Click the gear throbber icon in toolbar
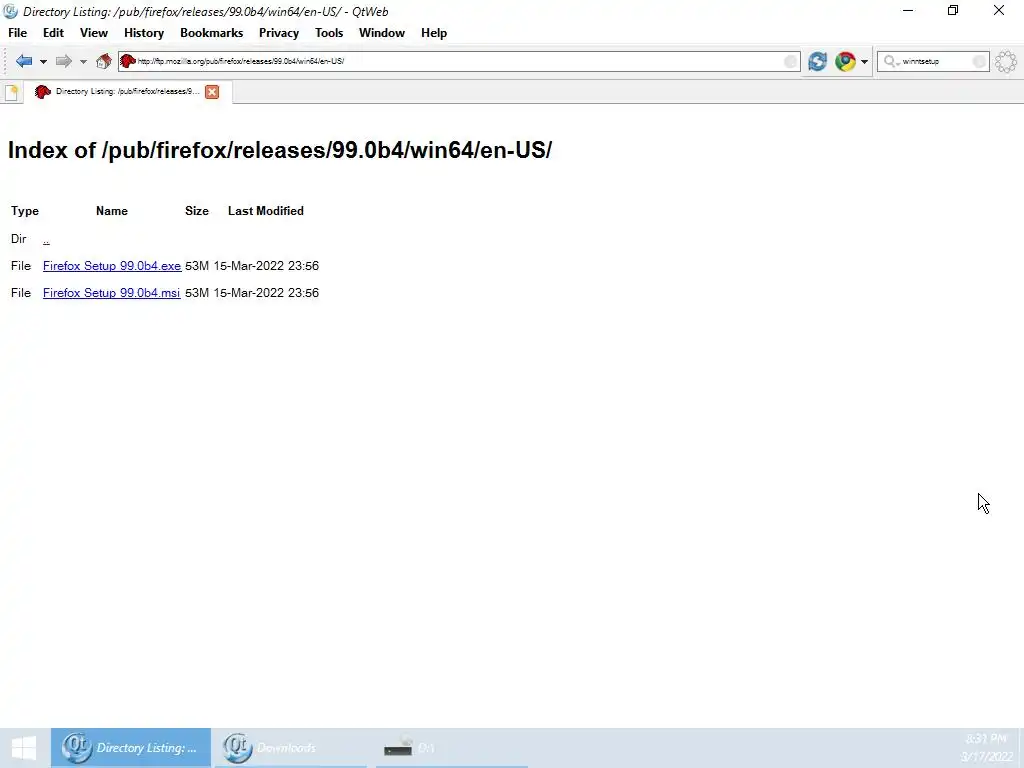Screen dimensions: 1024x768 click(1006, 61)
